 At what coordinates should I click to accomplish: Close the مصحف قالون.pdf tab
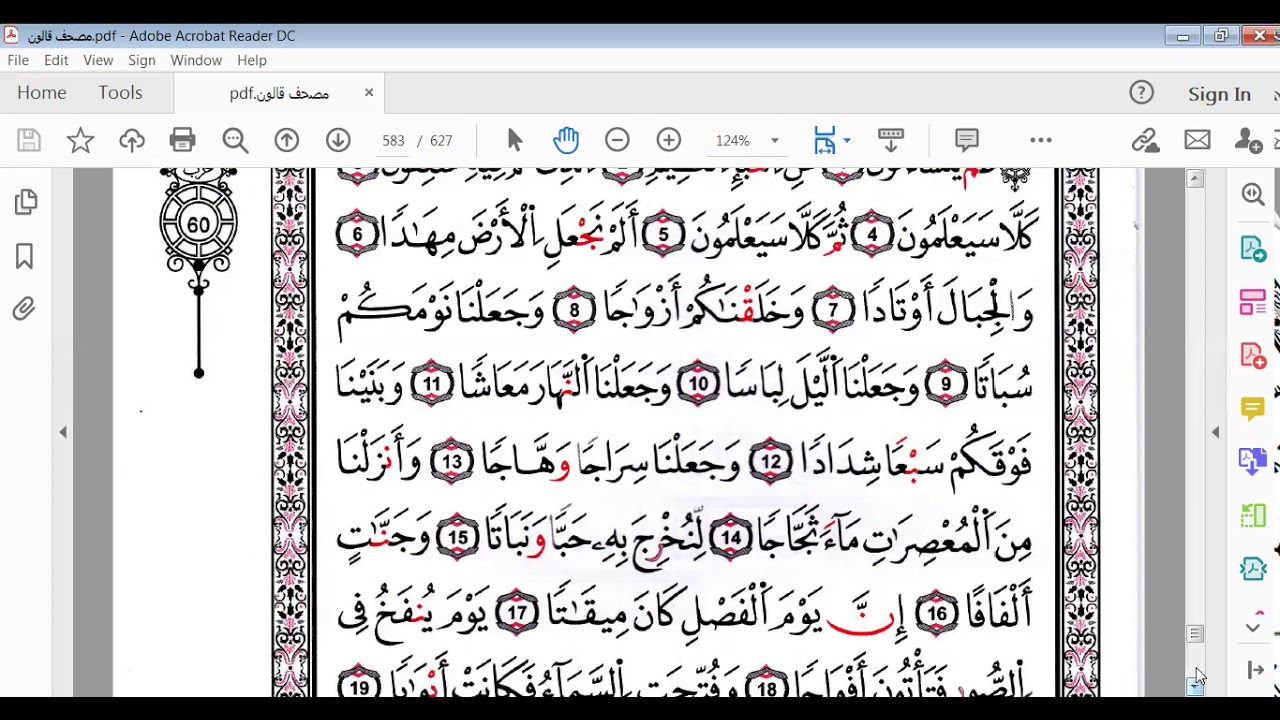(x=369, y=92)
